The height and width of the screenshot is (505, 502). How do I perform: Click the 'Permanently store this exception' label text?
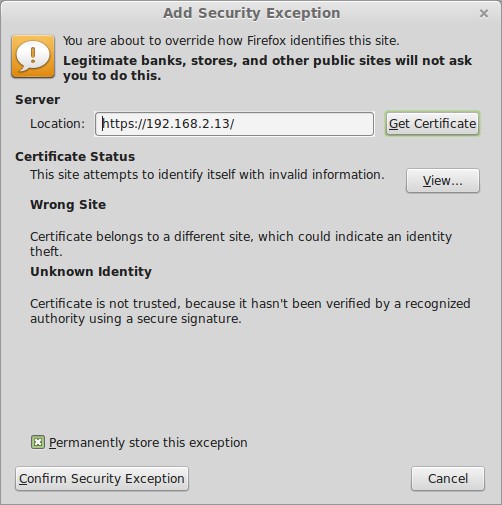pyautogui.click(x=148, y=443)
